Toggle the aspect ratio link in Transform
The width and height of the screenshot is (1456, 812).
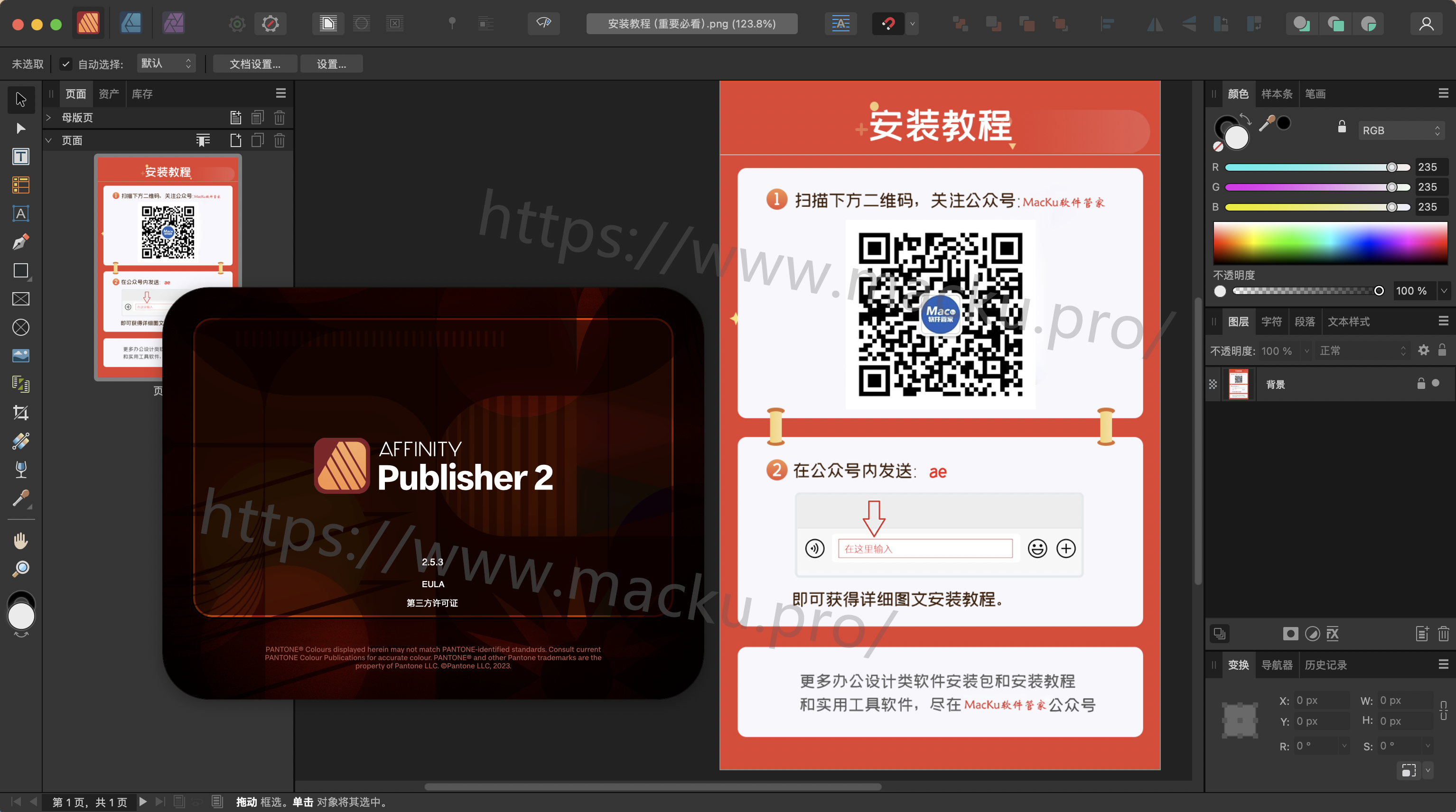1443,710
